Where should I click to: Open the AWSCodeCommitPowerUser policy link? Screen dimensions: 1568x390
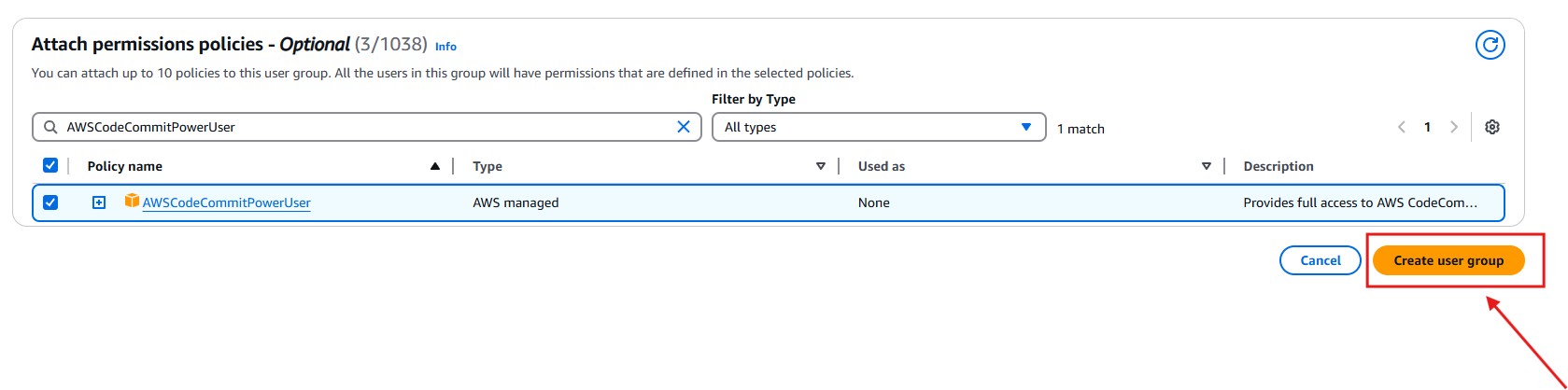pos(226,202)
